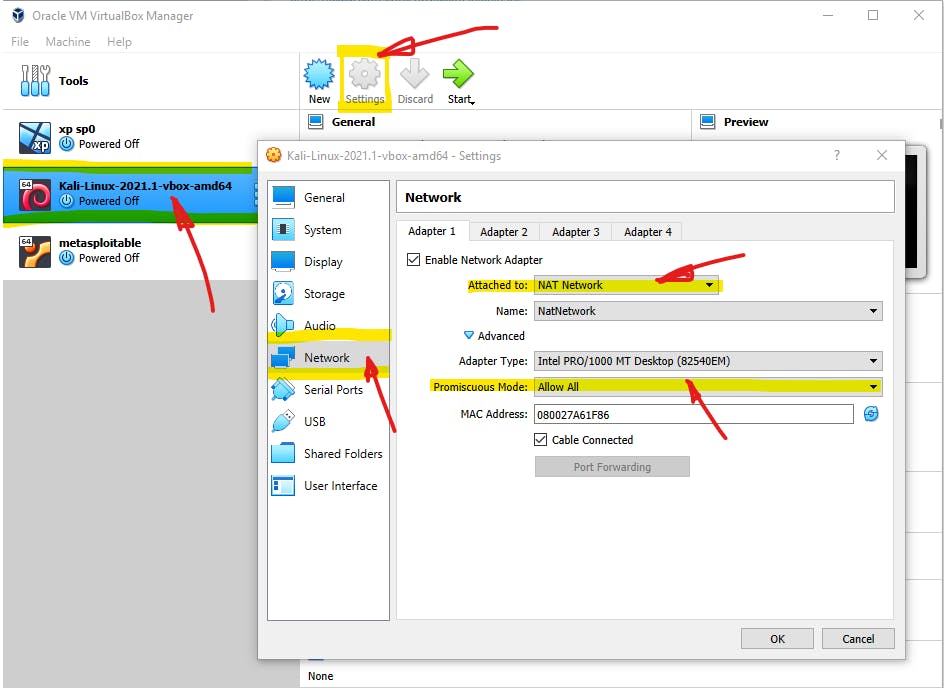Screen dimensions: 944x688
Task: Click the settings dialog title icon
Action: coord(273,155)
